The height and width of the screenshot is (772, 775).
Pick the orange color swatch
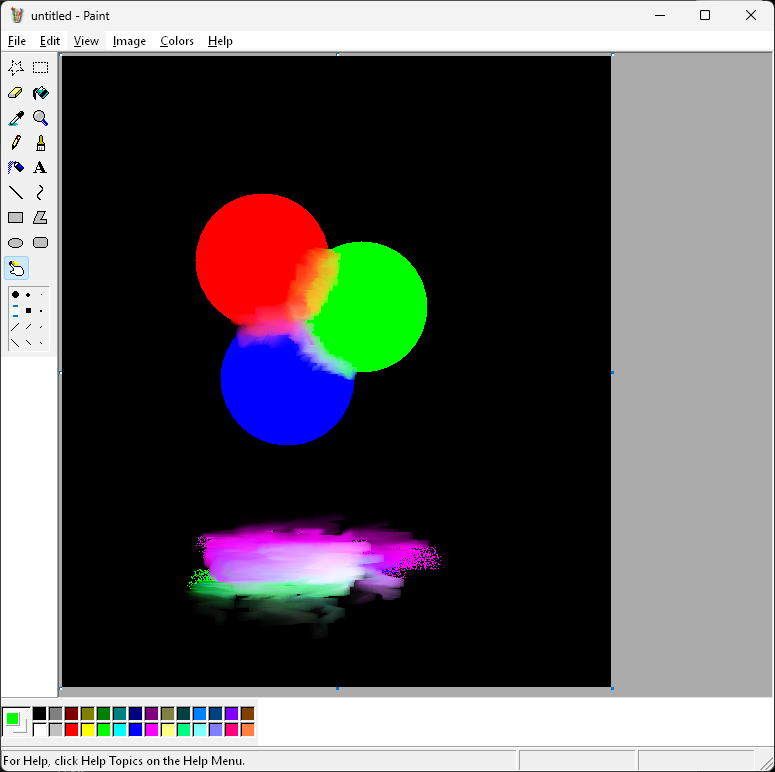pyautogui.click(x=248, y=729)
